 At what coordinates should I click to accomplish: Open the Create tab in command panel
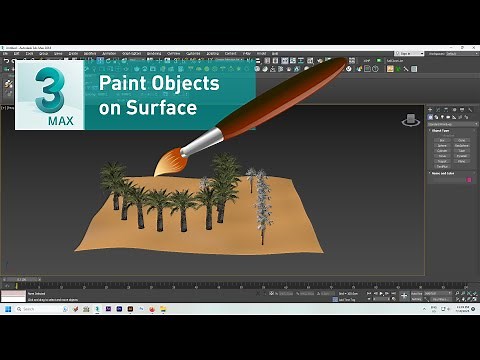coord(430,109)
